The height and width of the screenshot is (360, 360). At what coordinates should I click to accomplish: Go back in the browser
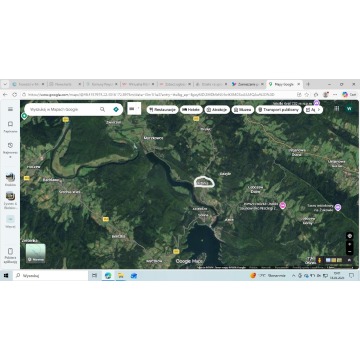pyautogui.click(x=5, y=95)
